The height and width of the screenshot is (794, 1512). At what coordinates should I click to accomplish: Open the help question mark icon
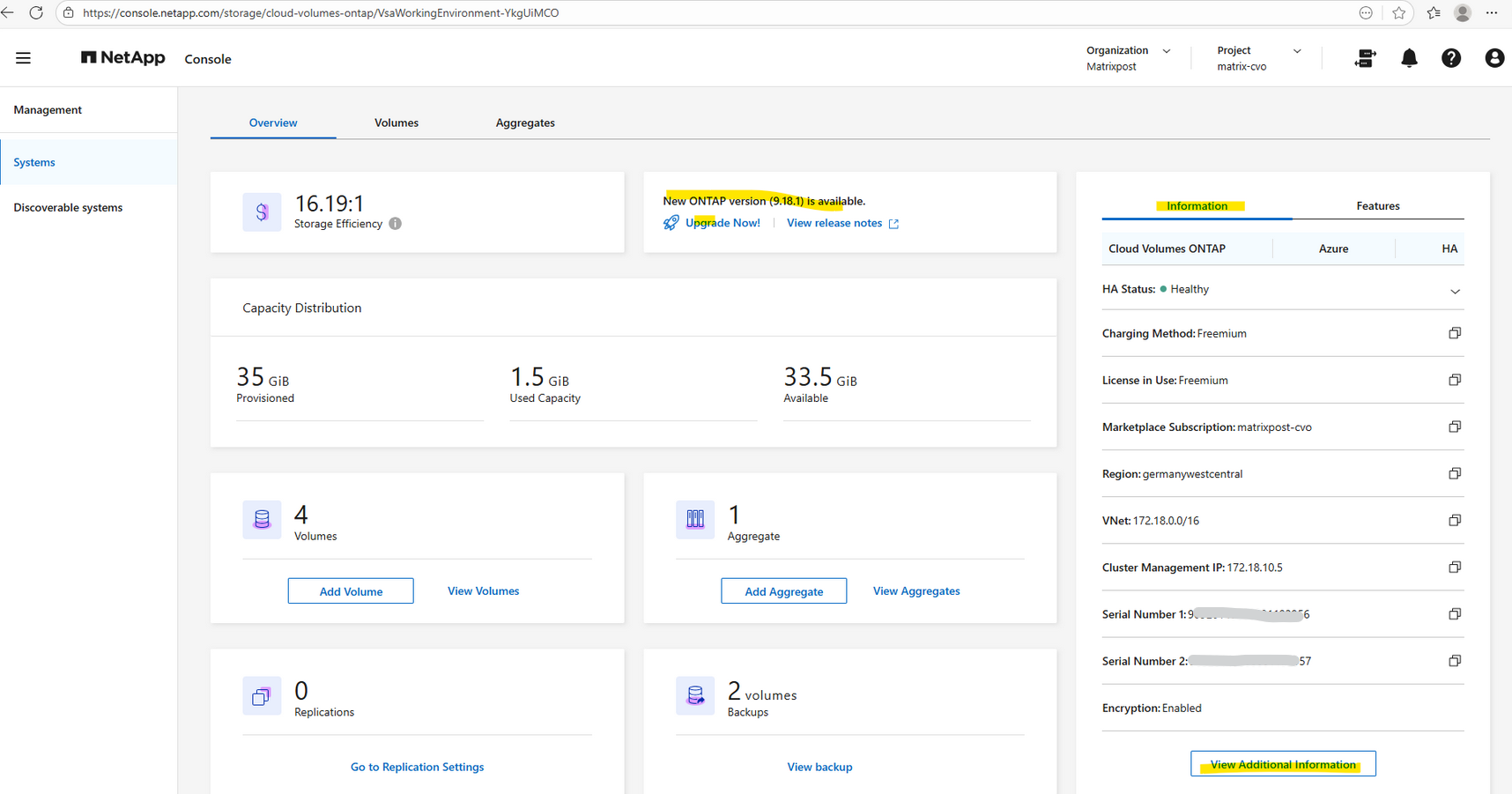click(1450, 58)
